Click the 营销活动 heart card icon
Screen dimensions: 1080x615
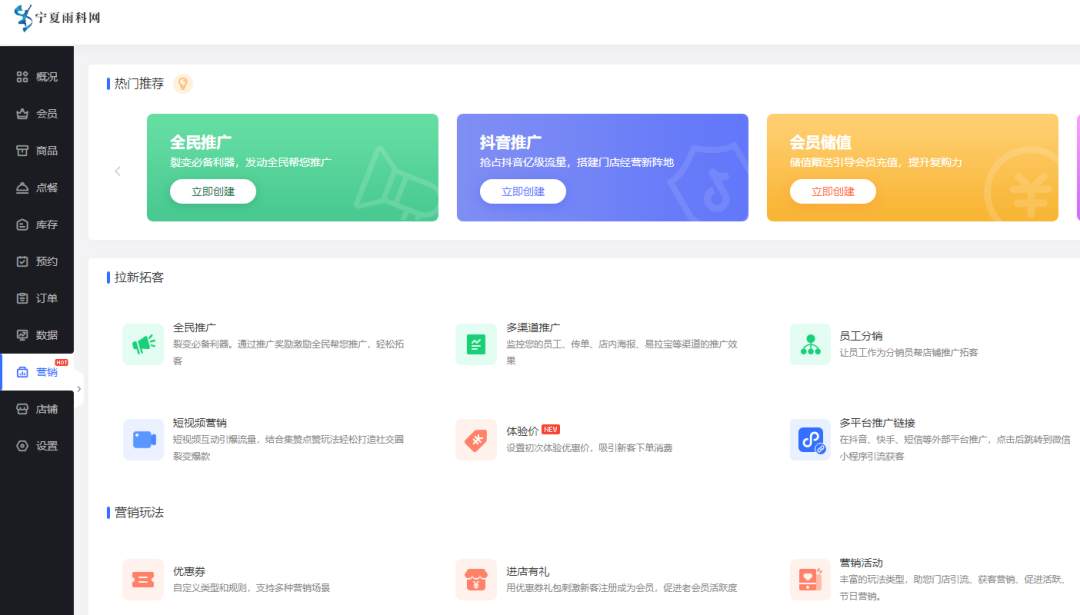(x=810, y=579)
